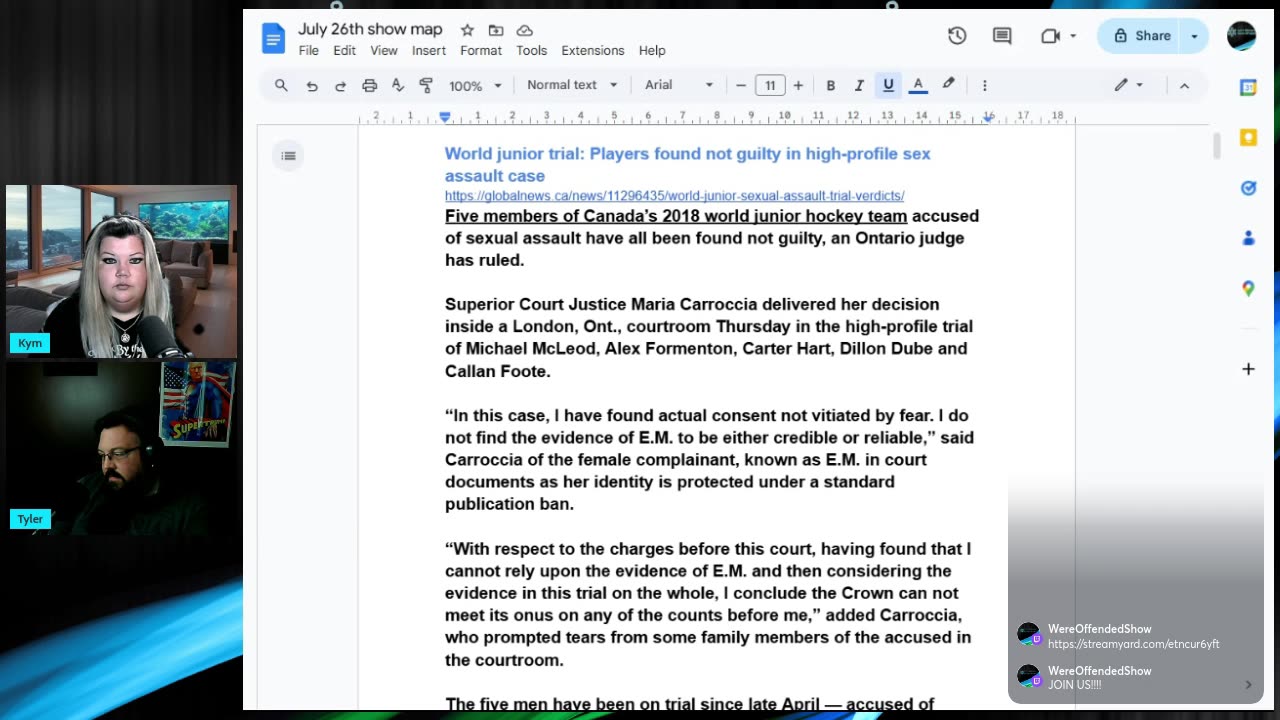Viewport: 1280px width, 720px height.
Task: Click right indent marker on ruler
Action: coord(988,118)
